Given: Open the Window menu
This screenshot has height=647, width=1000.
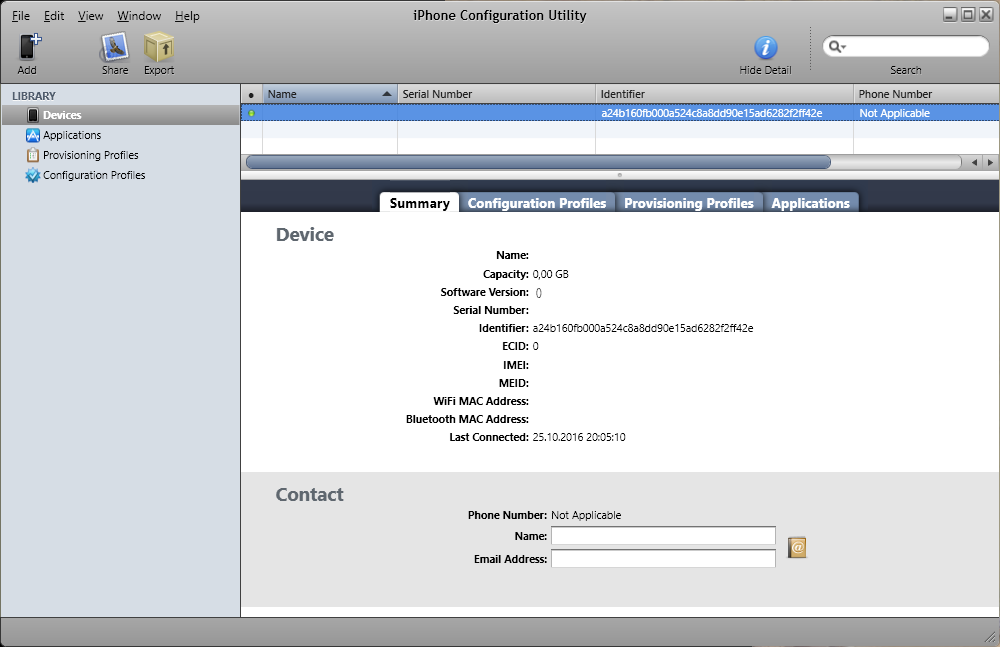Looking at the screenshot, I should [x=138, y=16].
